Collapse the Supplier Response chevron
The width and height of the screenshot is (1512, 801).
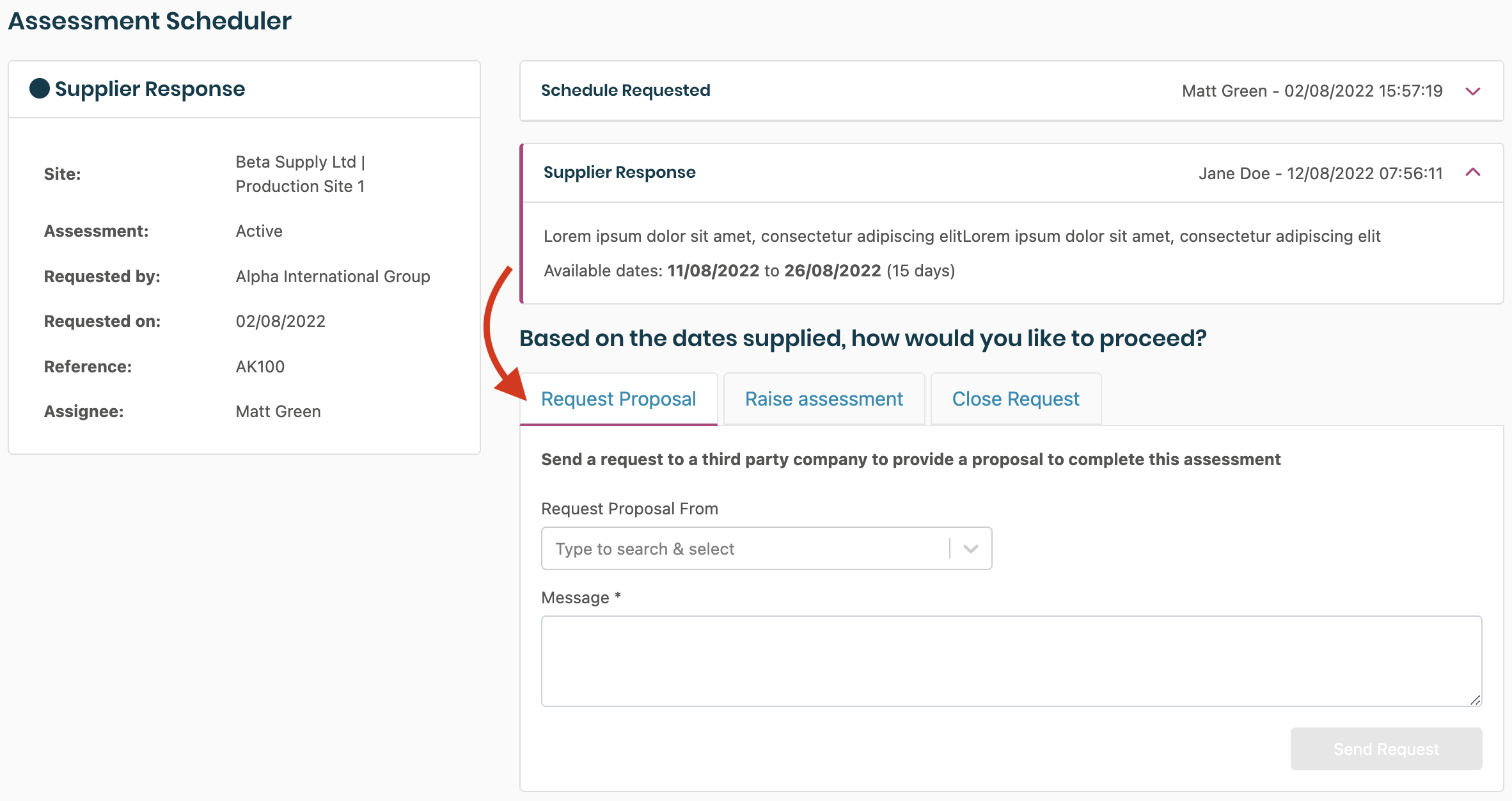1472,173
